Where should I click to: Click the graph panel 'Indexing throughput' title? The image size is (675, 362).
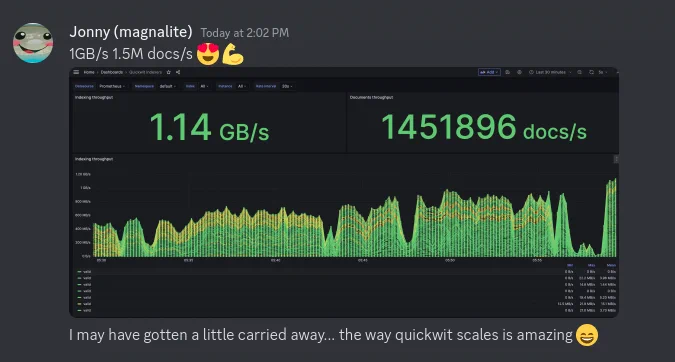[x=94, y=159]
